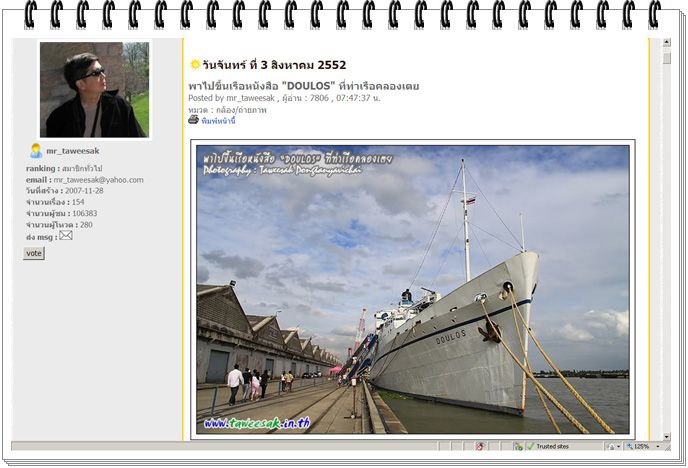
Task: Click the vertical scrollbar thumb
Action: (x=667, y=58)
